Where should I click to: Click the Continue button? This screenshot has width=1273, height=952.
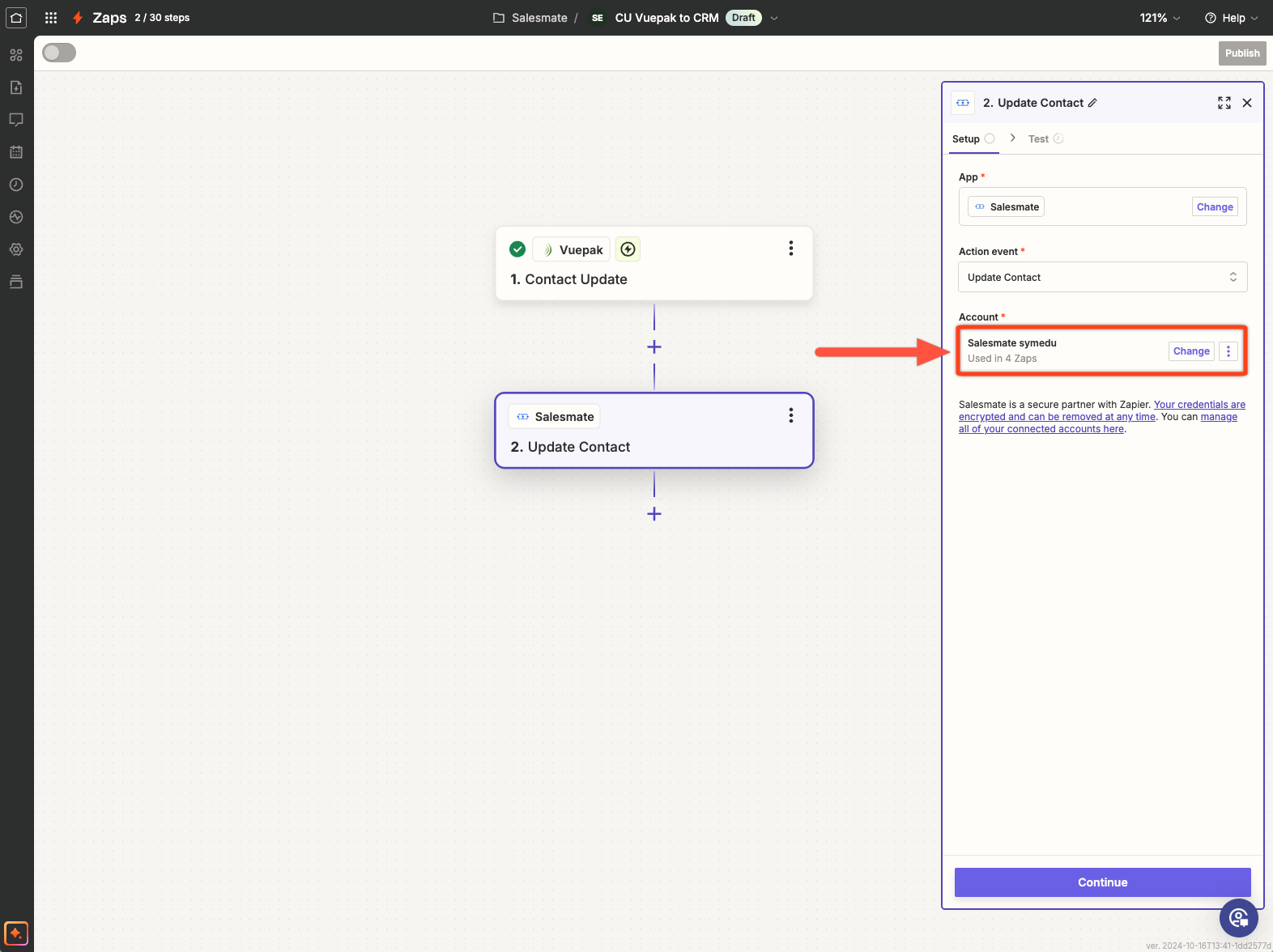pyautogui.click(x=1102, y=882)
